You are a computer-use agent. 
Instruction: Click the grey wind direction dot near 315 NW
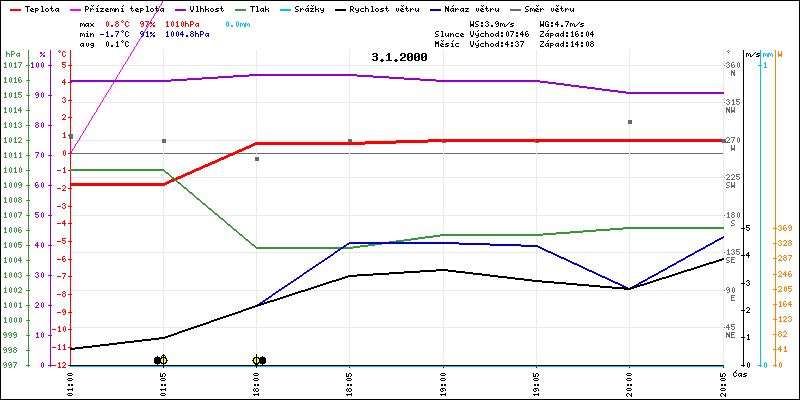click(629, 122)
